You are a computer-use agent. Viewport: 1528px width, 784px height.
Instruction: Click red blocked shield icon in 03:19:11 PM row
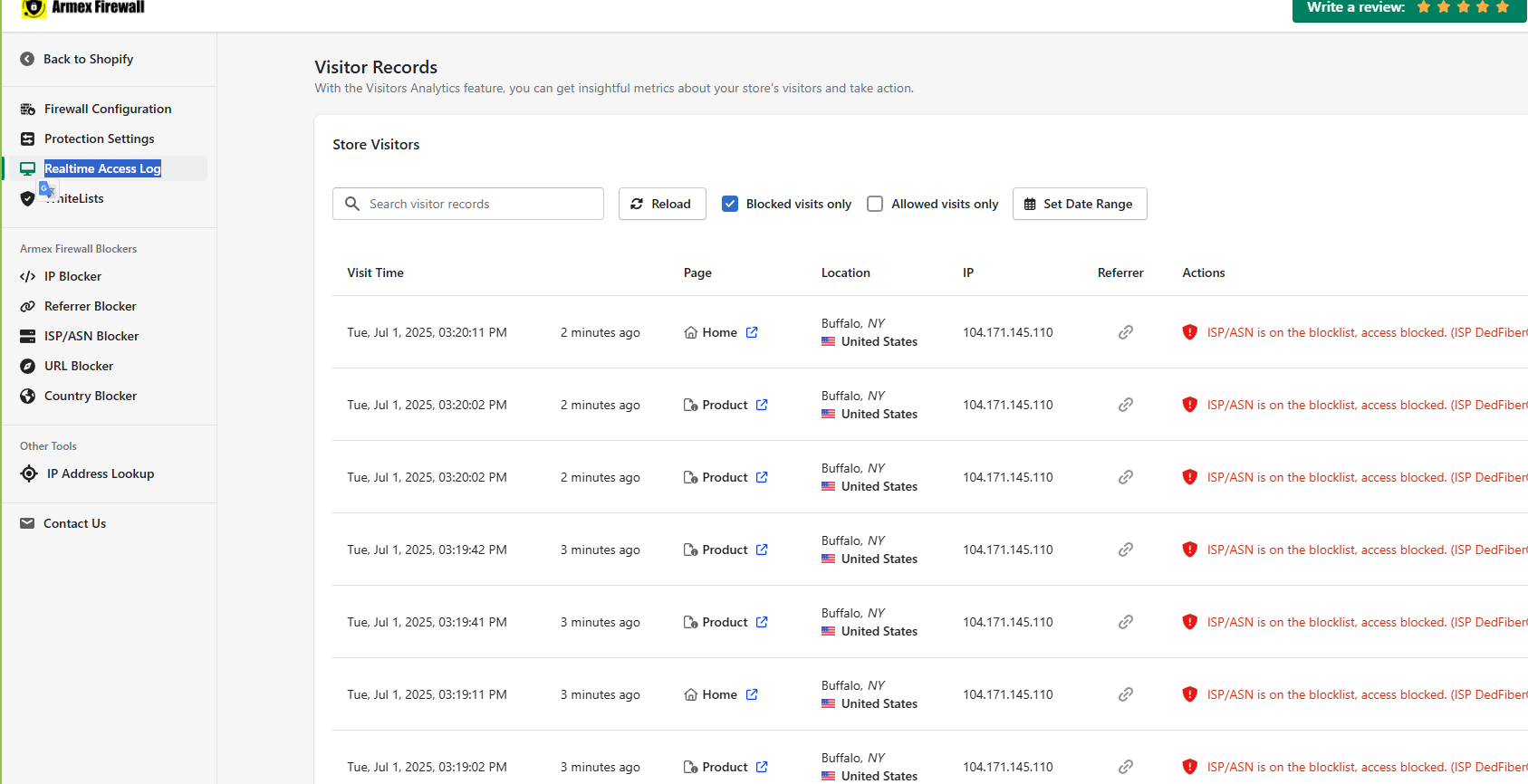point(1190,694)
